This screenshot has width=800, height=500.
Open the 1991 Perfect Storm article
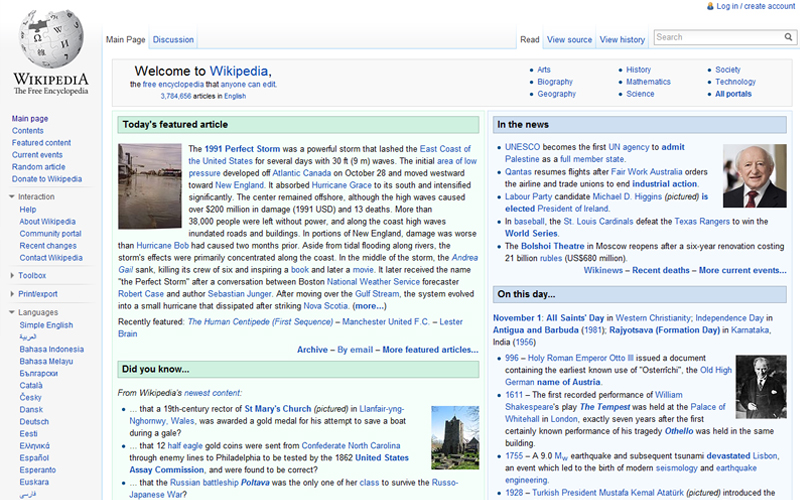(x=242, y=149)
